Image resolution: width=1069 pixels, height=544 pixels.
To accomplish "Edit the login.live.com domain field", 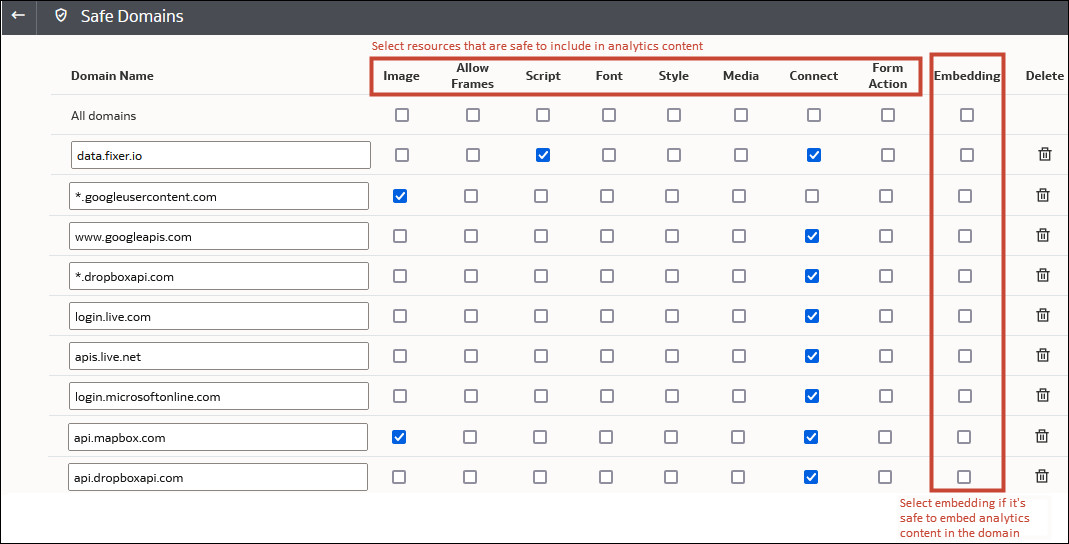I will (x=219, y=316).
